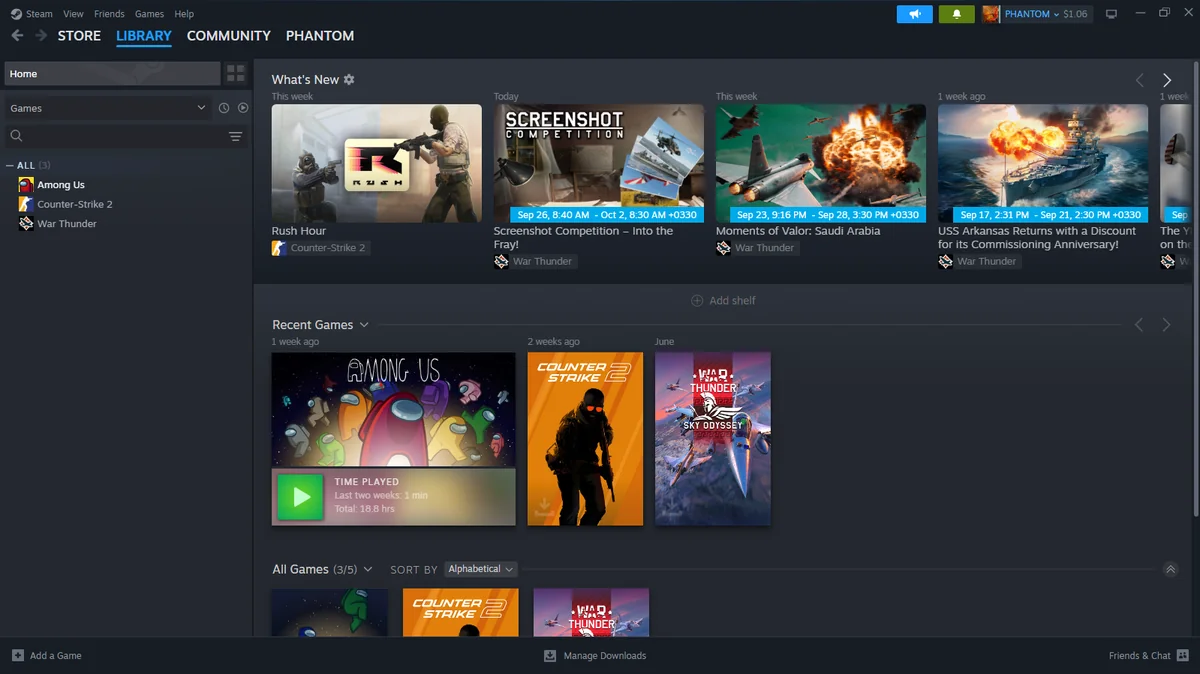This screenshot has height=674, width=1200.
Task: Enter Big Picture mode monitor icon
Action: tap(1111, 14)
